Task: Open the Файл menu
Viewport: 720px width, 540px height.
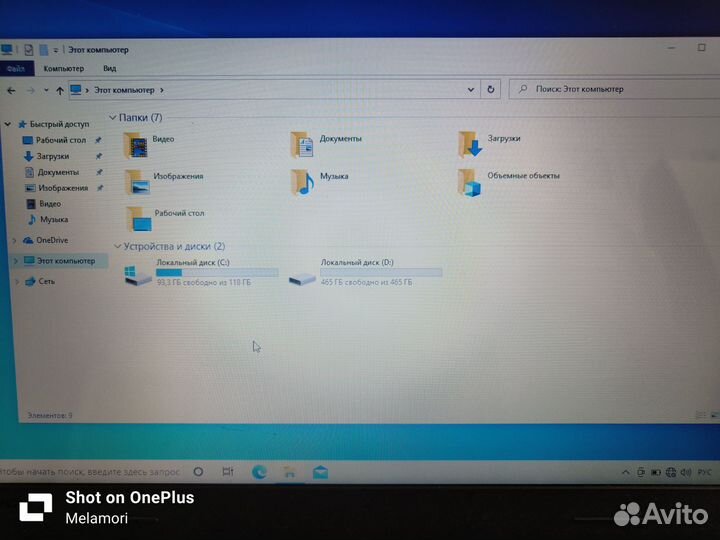Action: (x=16, y=69)
